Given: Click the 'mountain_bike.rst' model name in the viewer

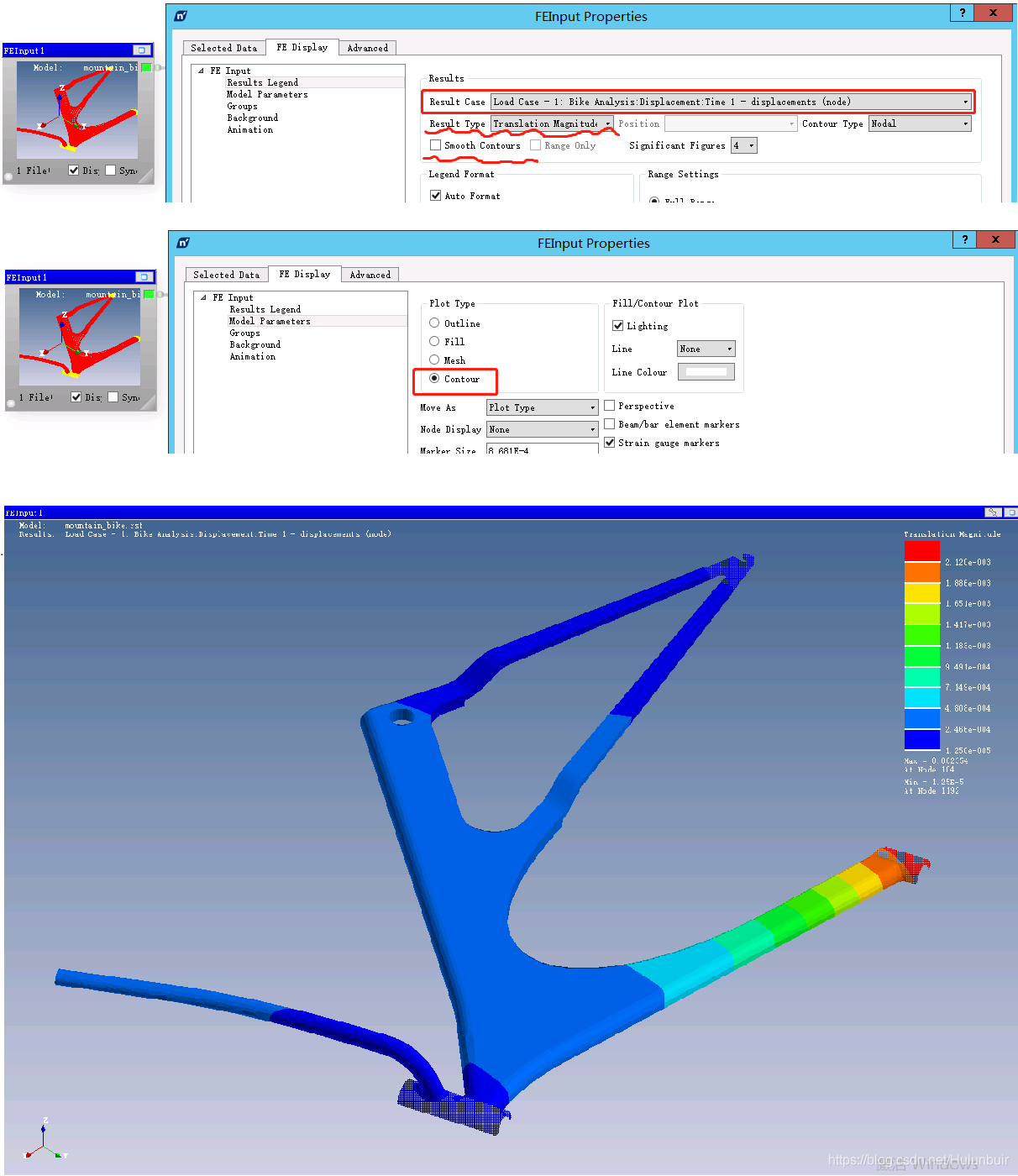Looking at the screenshot, I should point(103,526).
